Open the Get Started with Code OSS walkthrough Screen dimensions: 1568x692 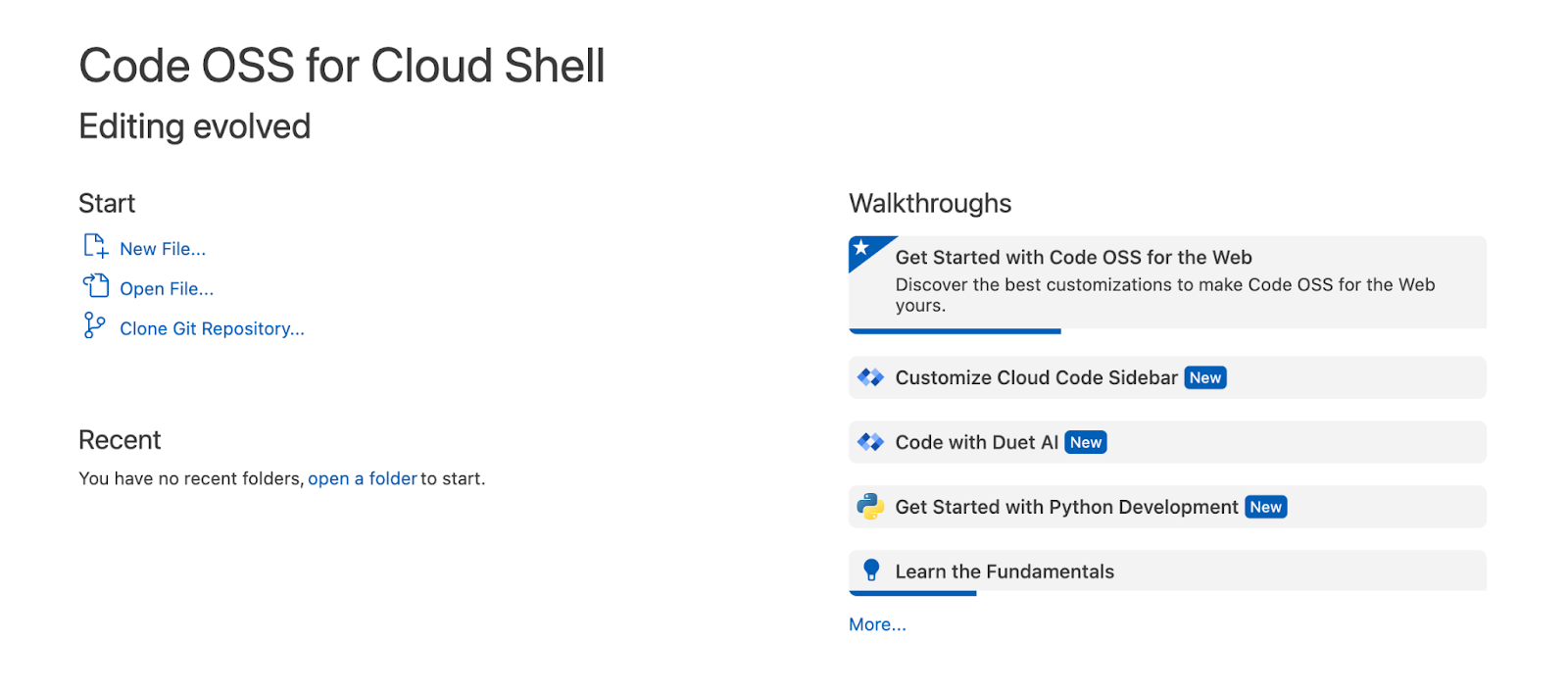1166,281
